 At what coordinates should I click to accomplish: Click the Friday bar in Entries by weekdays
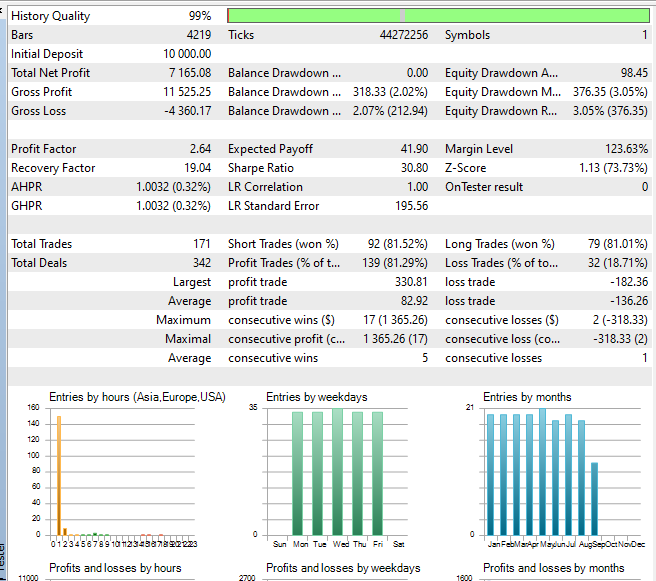tap(377, 473)
